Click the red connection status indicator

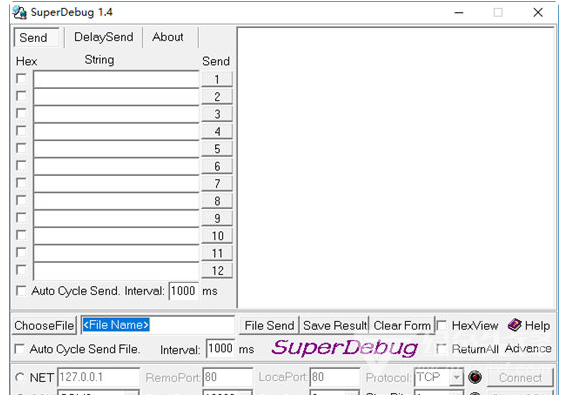pyautogui.click(x=475, y=377)
